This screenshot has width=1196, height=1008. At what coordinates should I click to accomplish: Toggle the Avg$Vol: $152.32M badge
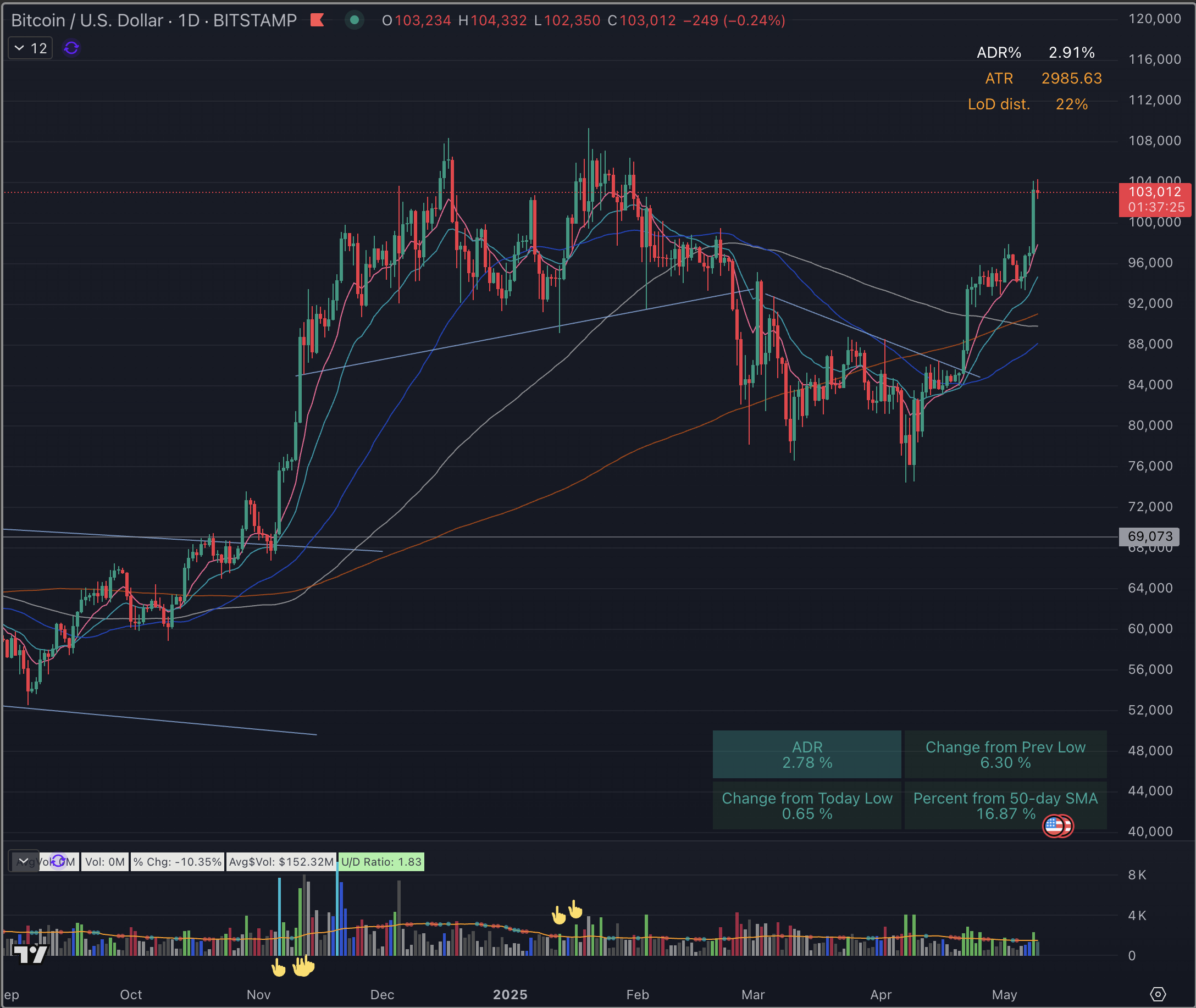point(281,862)
